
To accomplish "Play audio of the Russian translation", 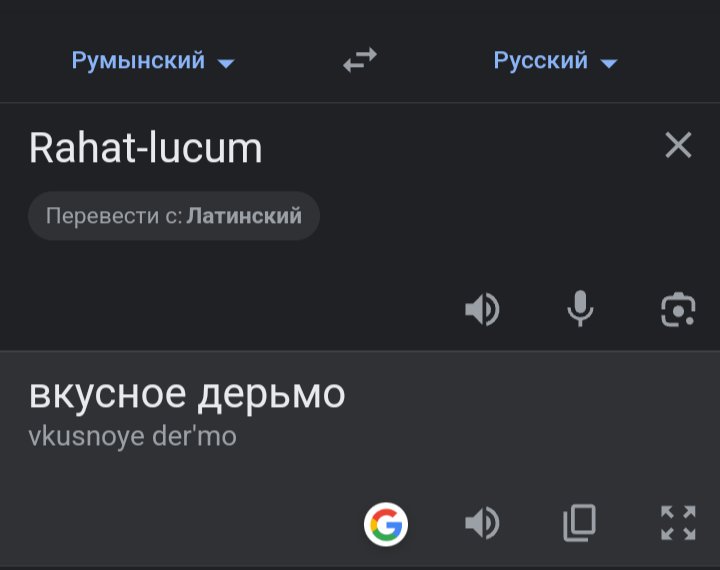I will click(482, 523).
